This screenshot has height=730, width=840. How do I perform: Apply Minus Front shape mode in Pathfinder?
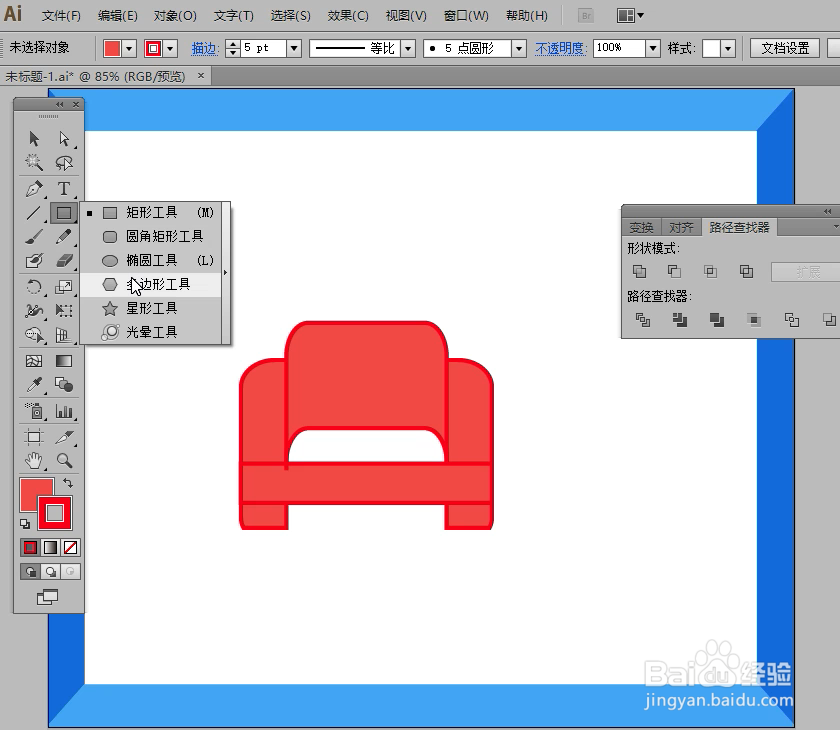(x=675, y=271)
